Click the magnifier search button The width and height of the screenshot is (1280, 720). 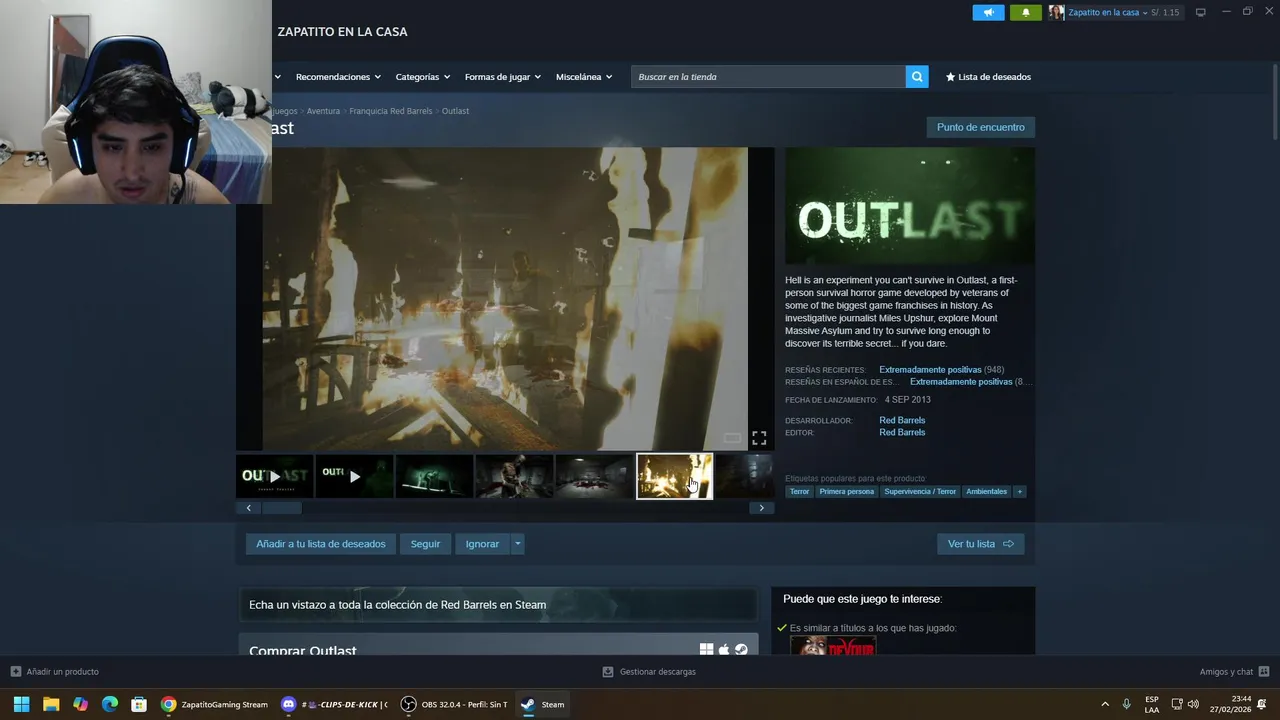(917, 77)
